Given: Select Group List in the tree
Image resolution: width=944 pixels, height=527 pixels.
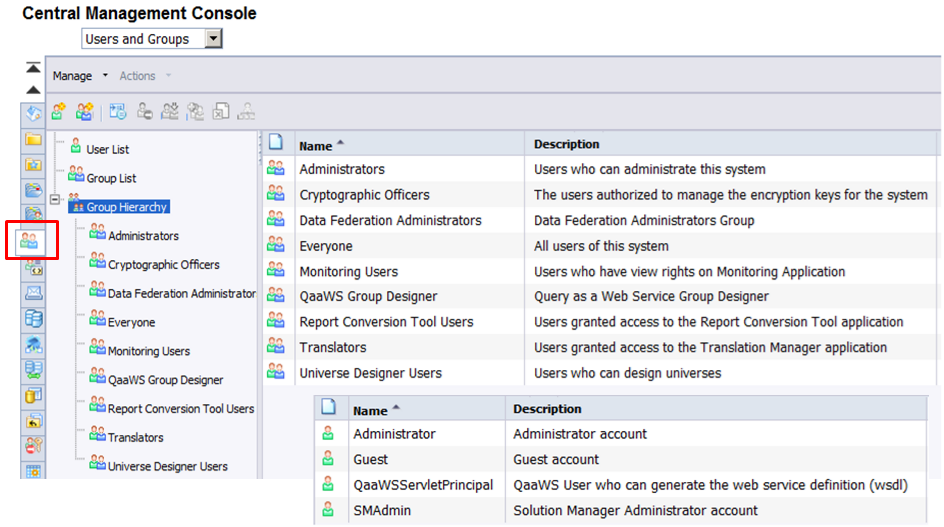Looking at the screenshot, I should click(111, 178).
